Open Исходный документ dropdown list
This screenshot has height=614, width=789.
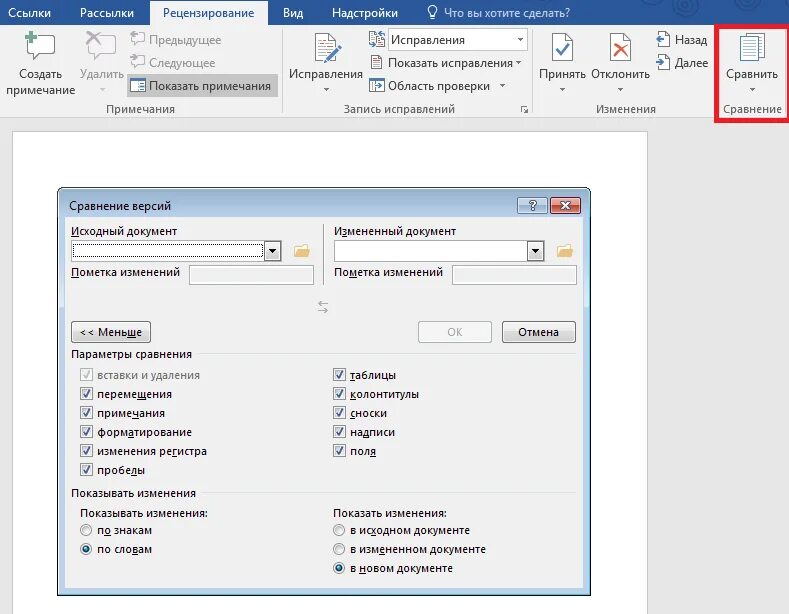[x=272, y=251]
